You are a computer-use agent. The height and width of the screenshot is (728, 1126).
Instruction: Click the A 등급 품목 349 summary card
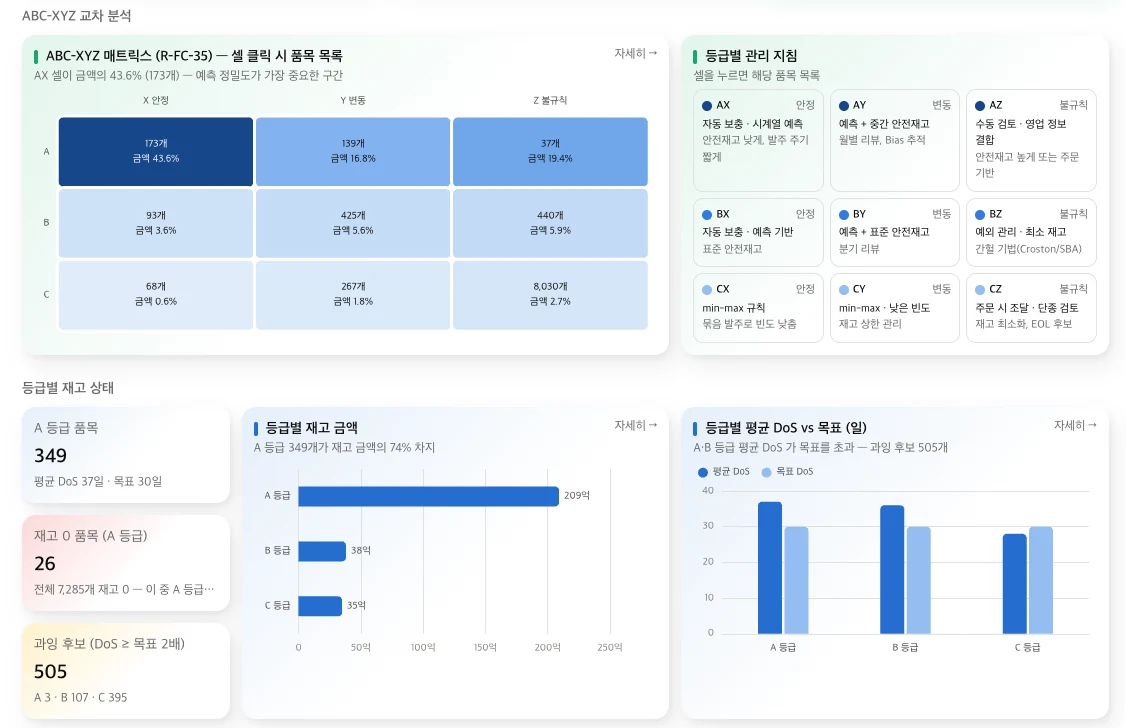click(x=126, y=454)
